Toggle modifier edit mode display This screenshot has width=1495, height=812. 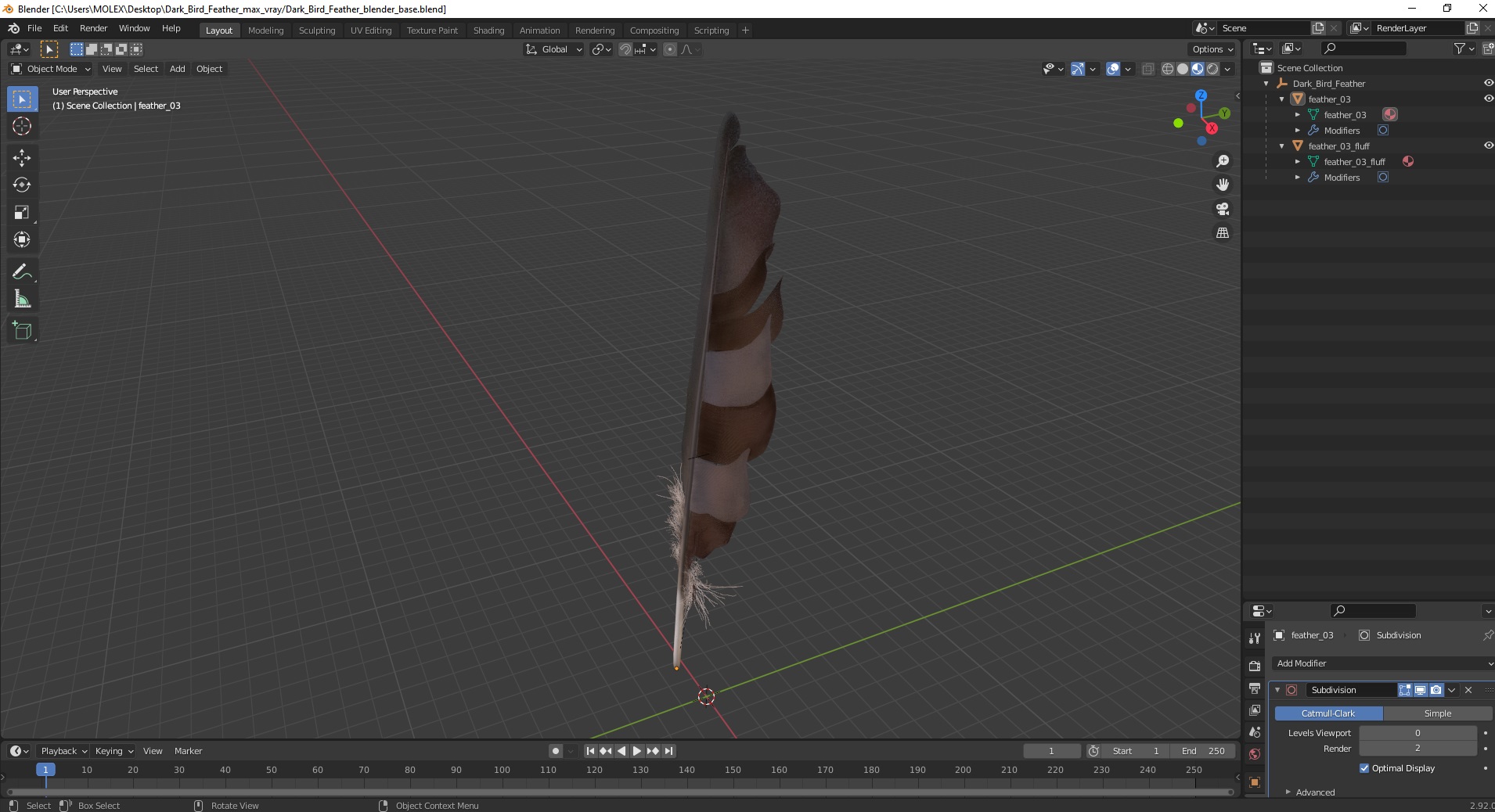click(x=1405, y=690)
